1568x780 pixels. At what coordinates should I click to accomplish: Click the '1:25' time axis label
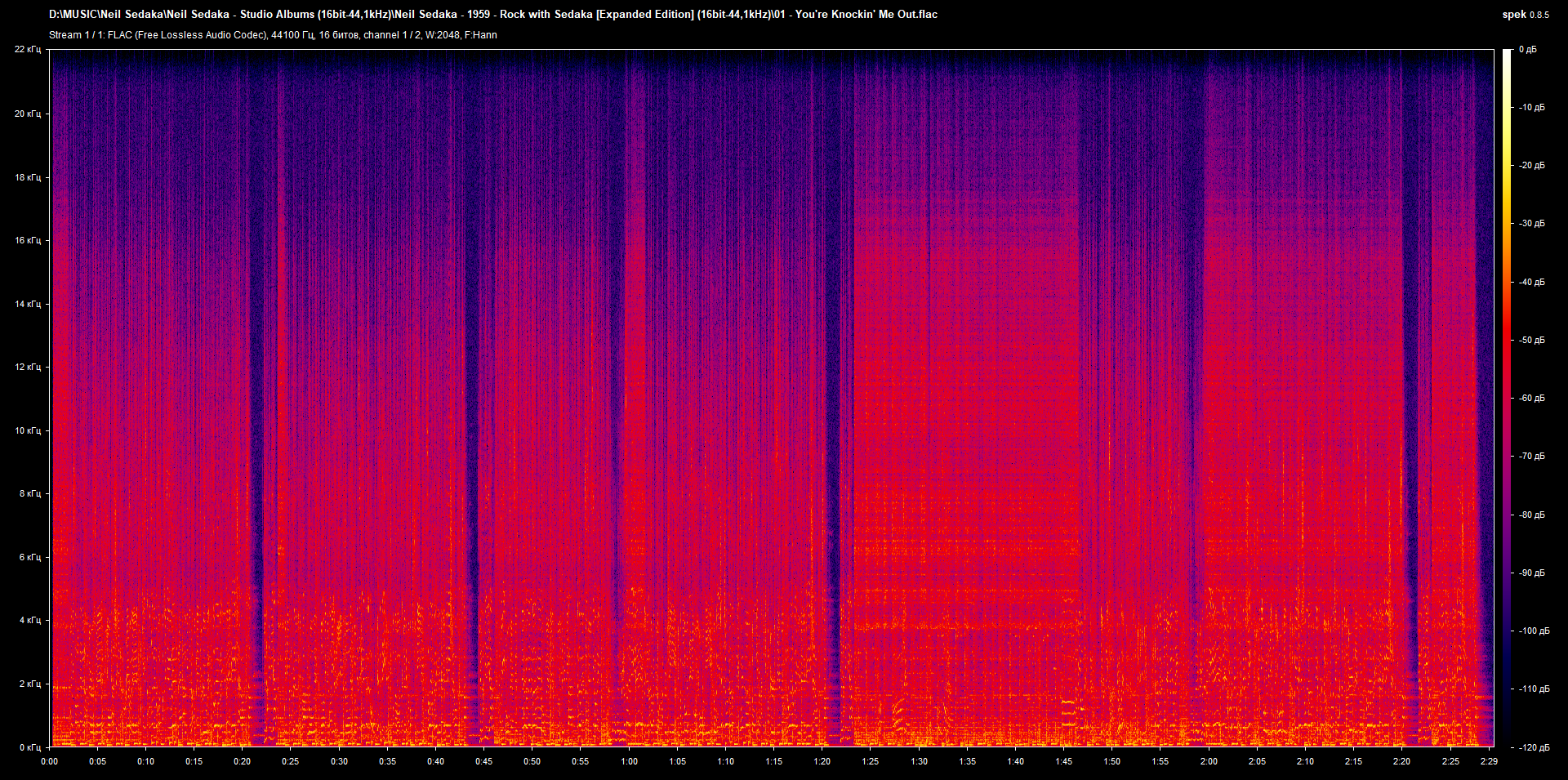point(871,761)
